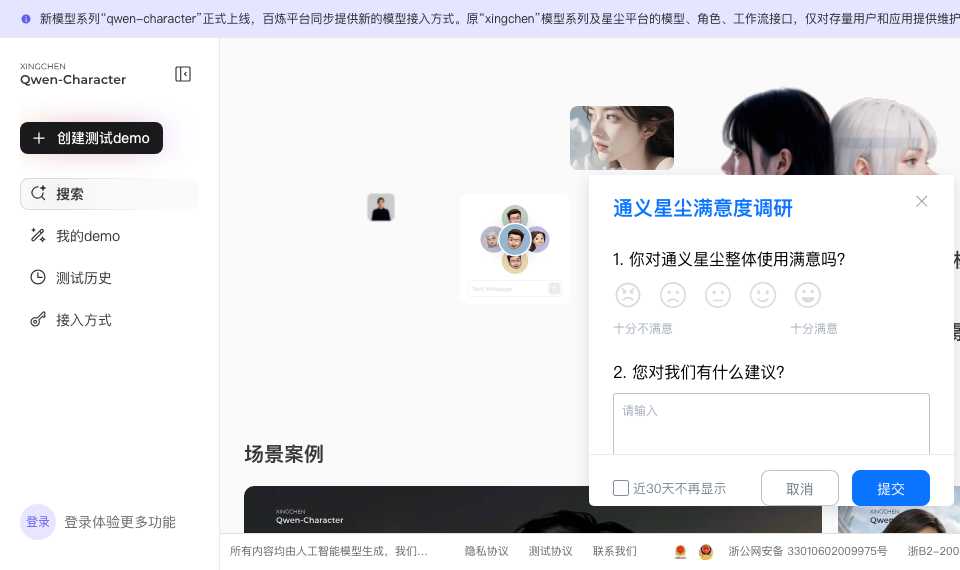Click the magic wand icon beside 我的demo
The height and width of the screenshot is (570, 960).
coord(38,235)
